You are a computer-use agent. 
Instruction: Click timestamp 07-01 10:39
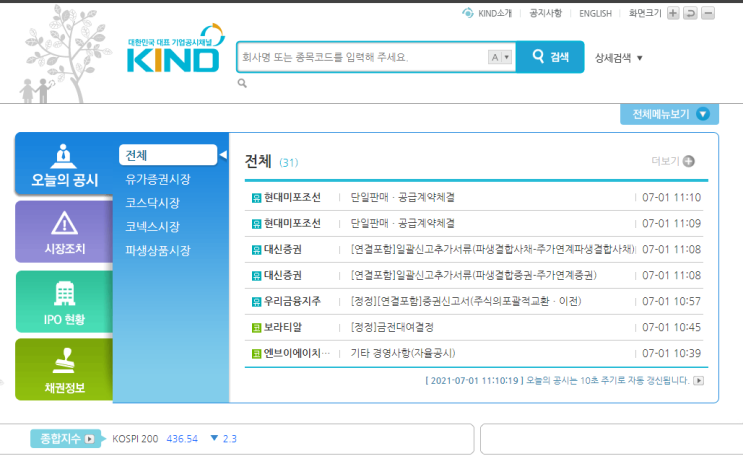click(671, 353)
